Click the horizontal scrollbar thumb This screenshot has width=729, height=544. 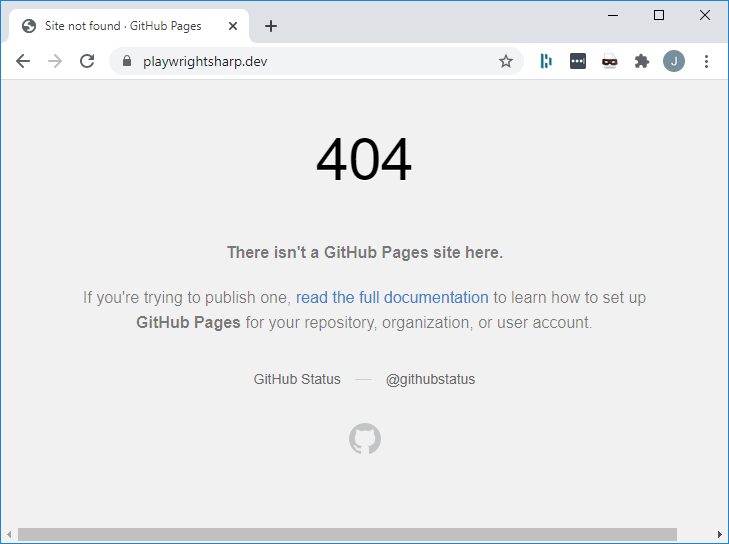pyautogui.click(x=347, y=534)
